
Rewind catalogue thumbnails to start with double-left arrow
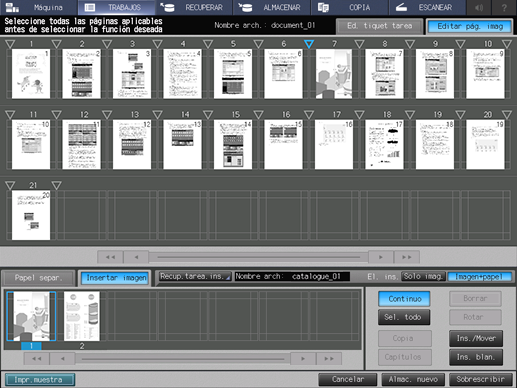click(x=37, y=359)
